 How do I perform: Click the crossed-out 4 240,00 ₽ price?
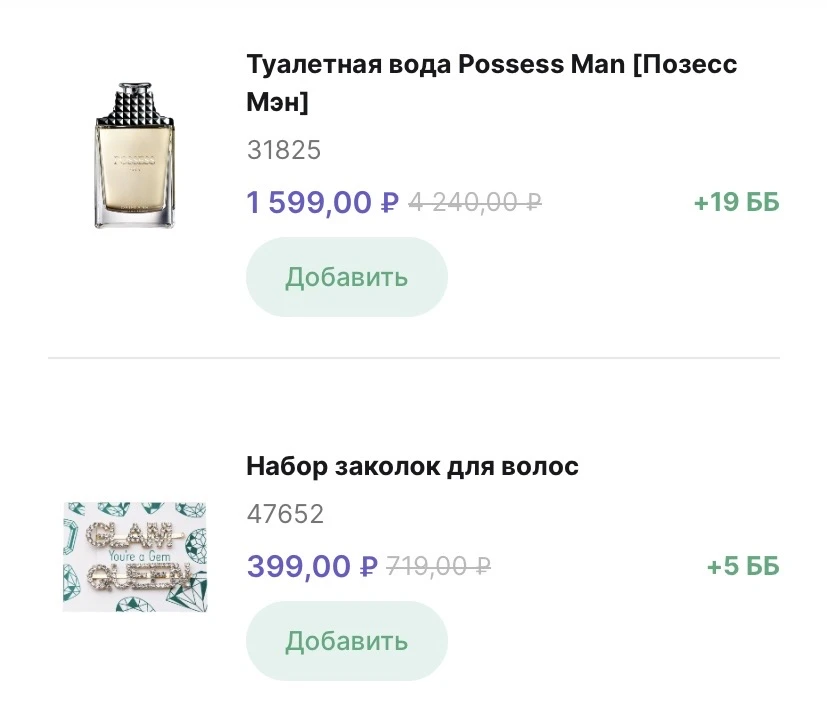pyautogui.click(x=475, y=203)
